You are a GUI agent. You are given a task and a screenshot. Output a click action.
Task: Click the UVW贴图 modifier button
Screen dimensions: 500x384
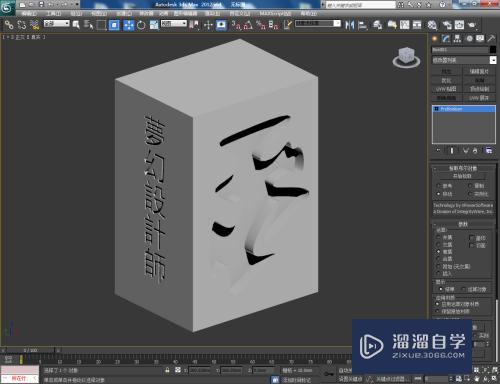coord(446,89)
